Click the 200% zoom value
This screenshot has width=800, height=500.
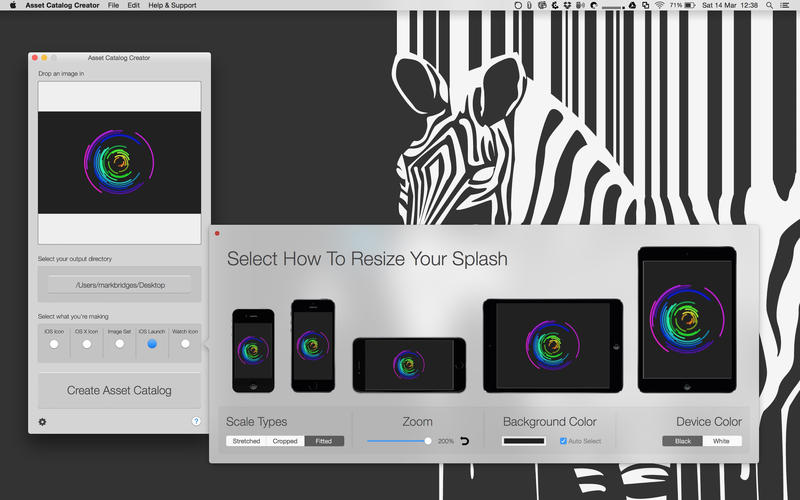point(445,441)
